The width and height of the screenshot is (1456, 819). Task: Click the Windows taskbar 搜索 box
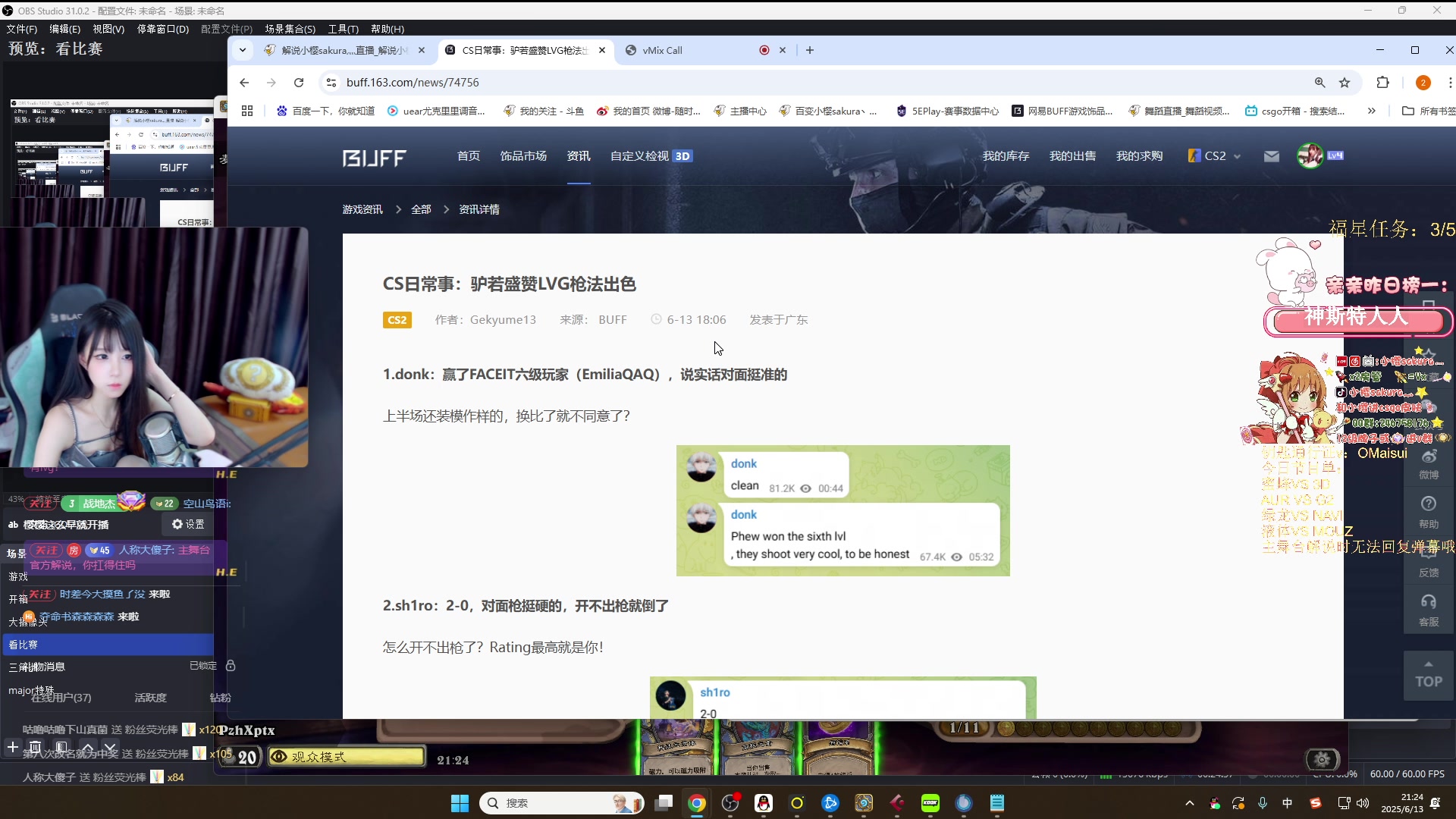point(561,803)
